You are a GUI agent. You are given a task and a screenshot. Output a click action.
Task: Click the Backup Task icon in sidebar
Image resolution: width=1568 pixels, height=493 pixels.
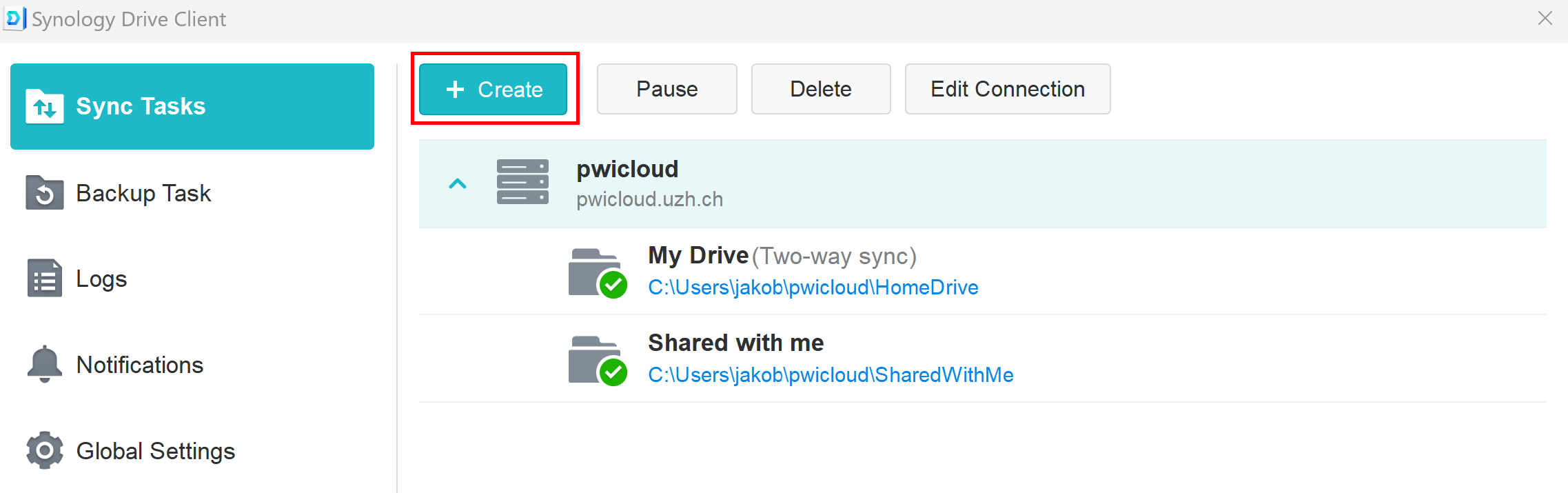pos(45,192)
